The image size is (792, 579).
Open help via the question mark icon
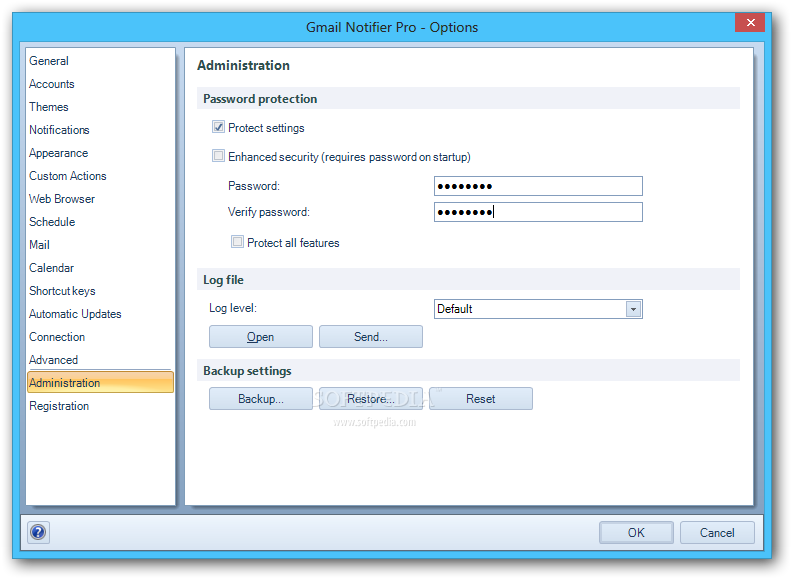point(38,532)
